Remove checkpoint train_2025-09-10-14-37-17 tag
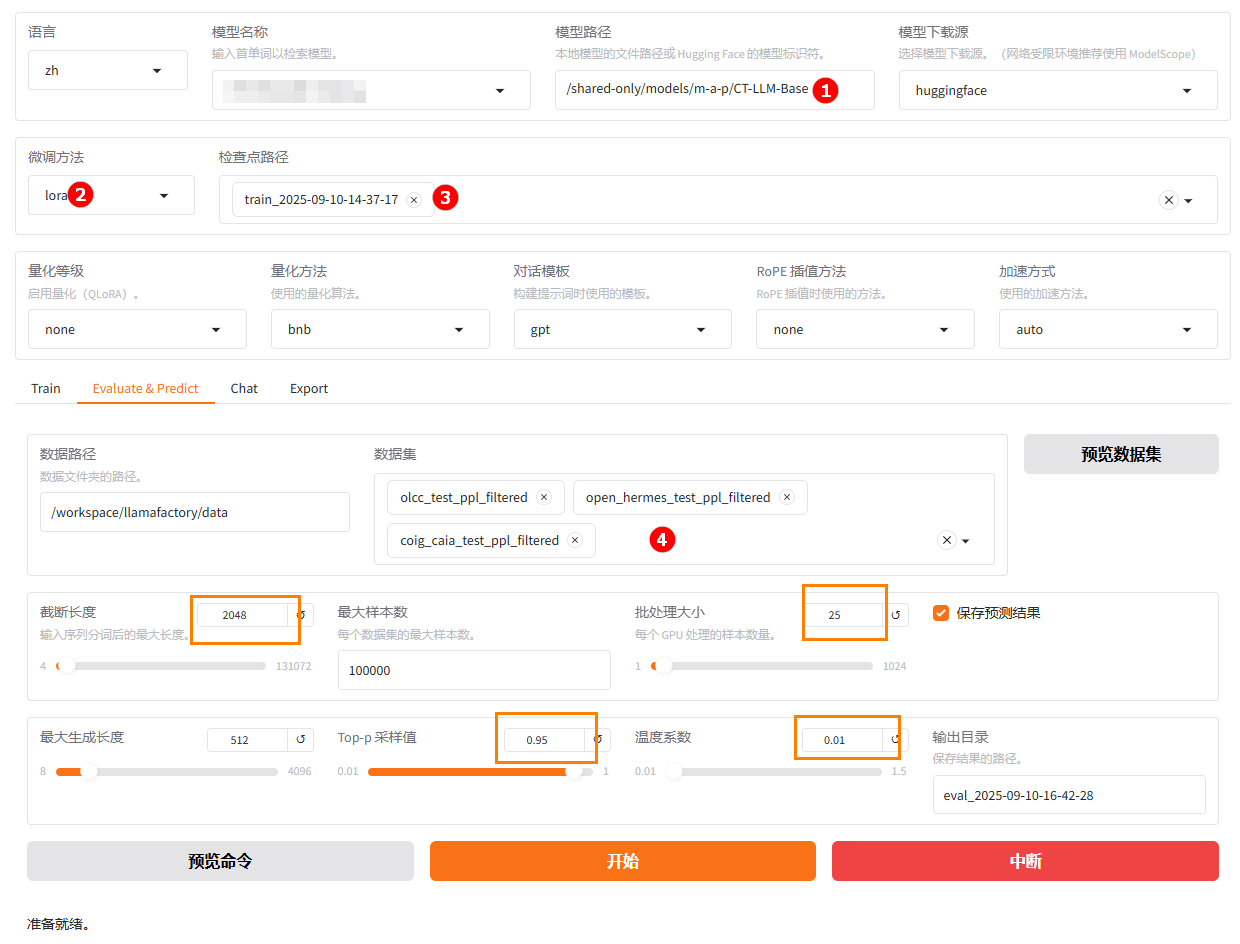This screenshot has width=1240, height=944. click(414, 200)
